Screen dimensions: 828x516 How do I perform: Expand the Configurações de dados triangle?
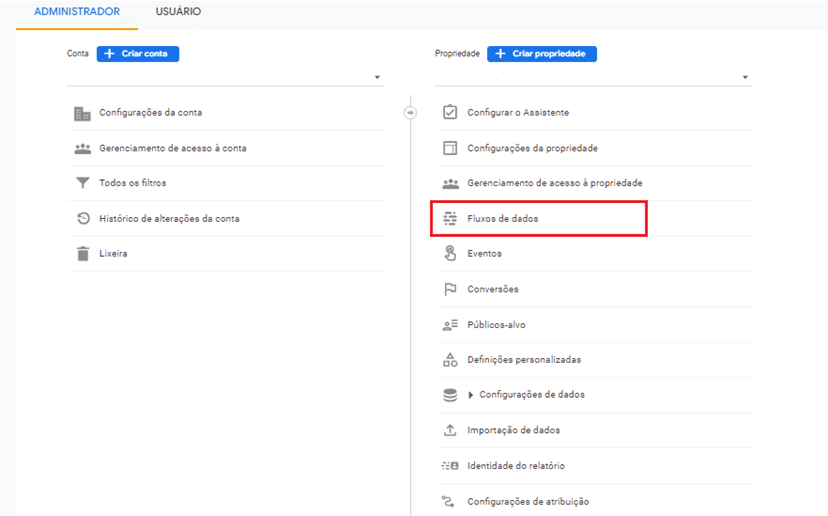pyautogui.click(x=471, y=395)
